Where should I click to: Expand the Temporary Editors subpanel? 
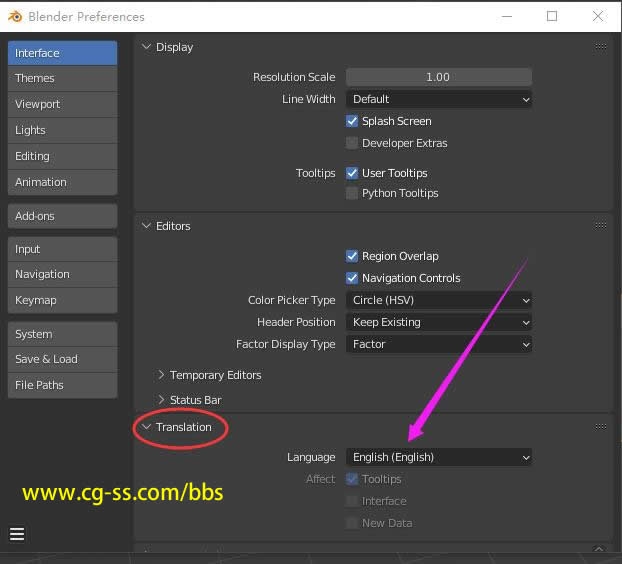click(162, 375)
